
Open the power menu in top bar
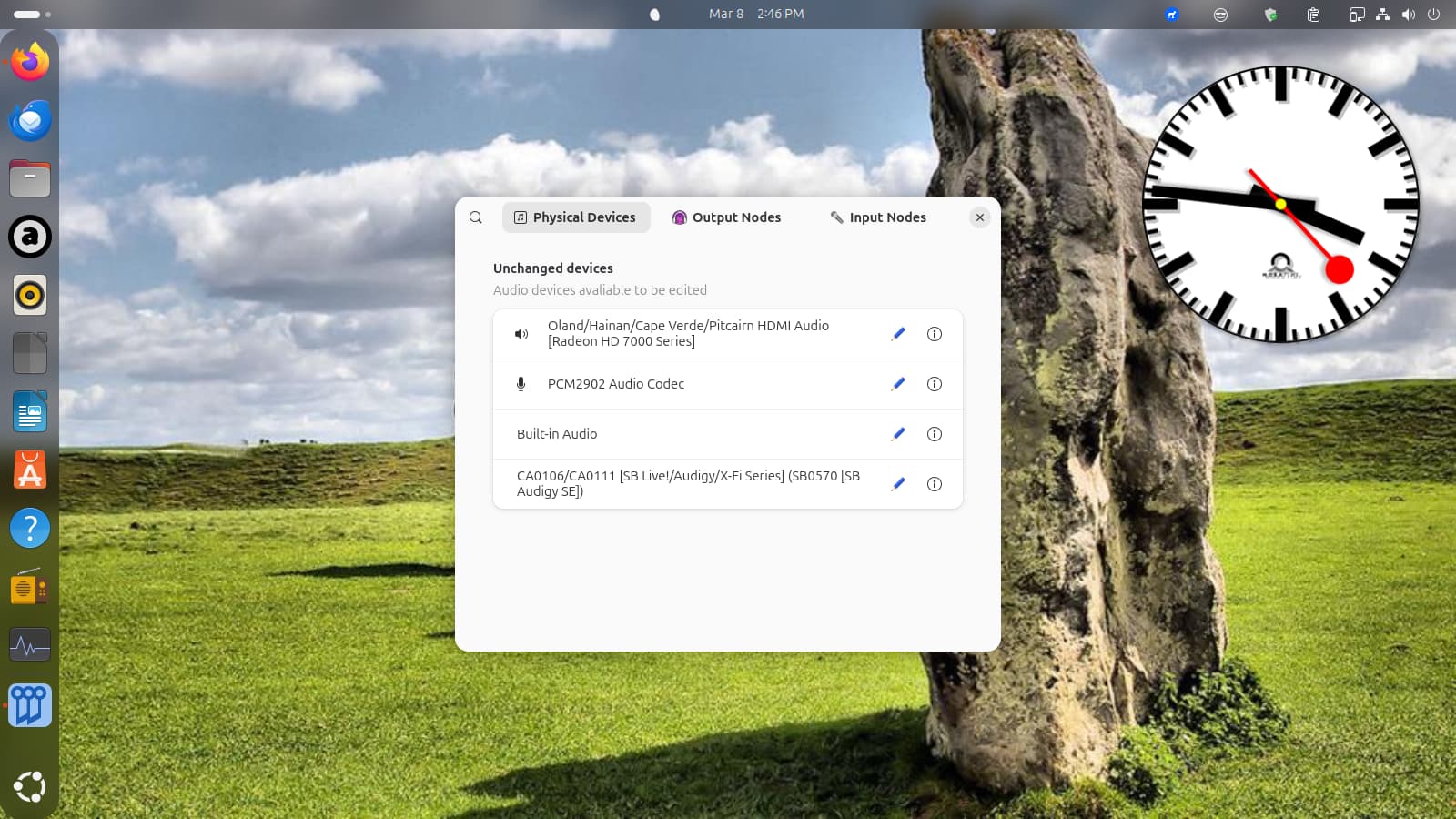[1433, 15]
